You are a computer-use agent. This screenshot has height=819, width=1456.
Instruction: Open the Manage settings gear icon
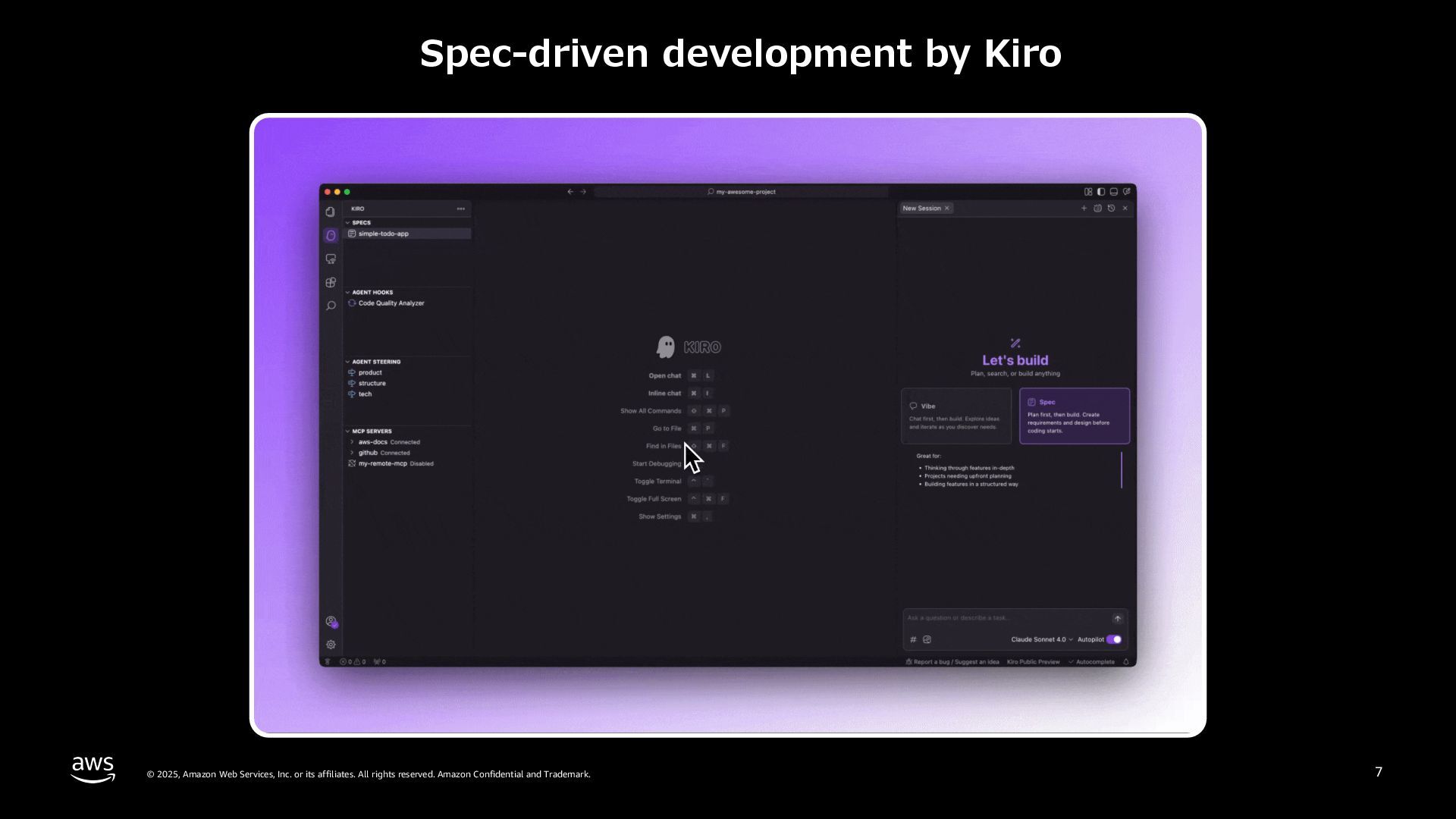tap(331, 645)
